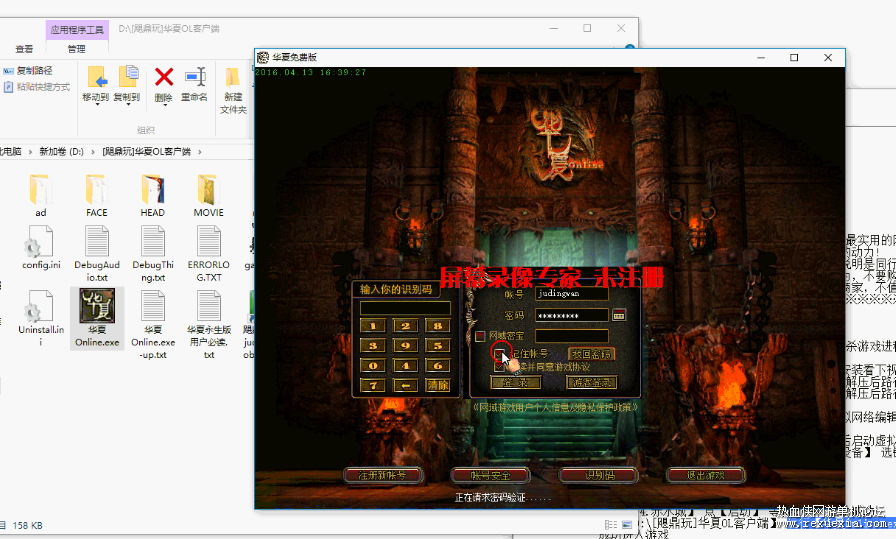This screenshot has width=896, height=539.
Task: Click the 网域密宝 code input field
Action: tap(571, 336)
